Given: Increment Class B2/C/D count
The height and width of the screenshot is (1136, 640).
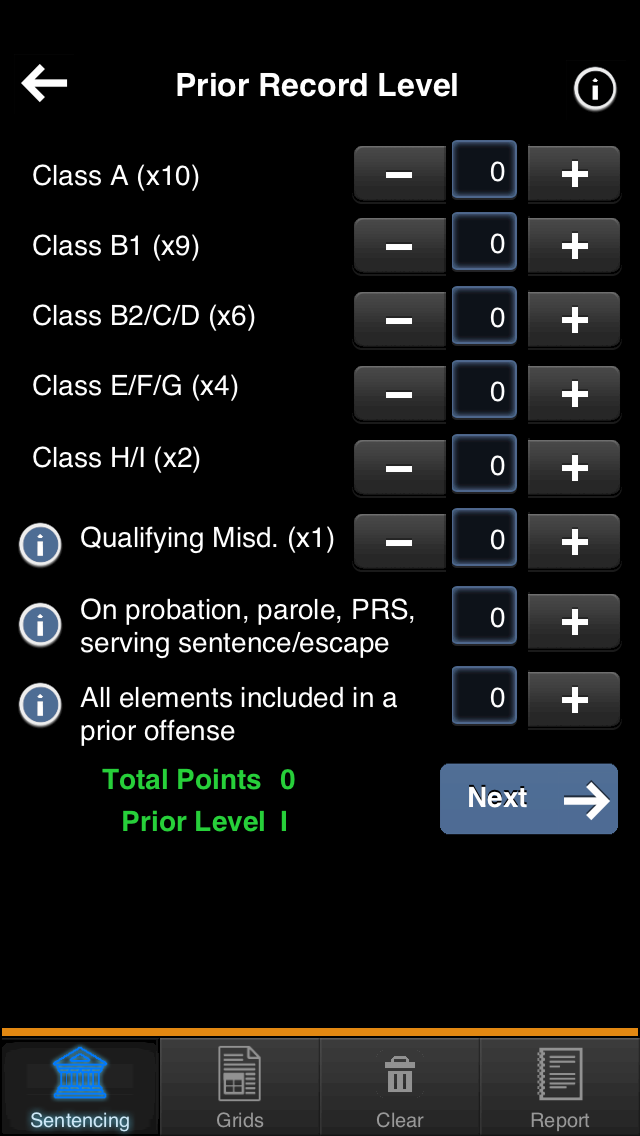Looking at the screenshot, I should pos(574,320).
